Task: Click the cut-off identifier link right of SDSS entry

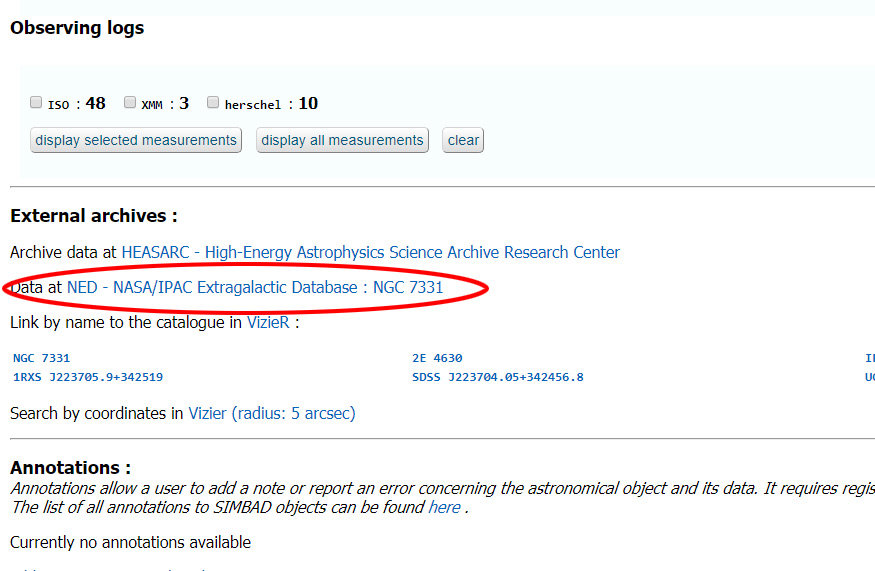Action: click(x=869, y=377)
